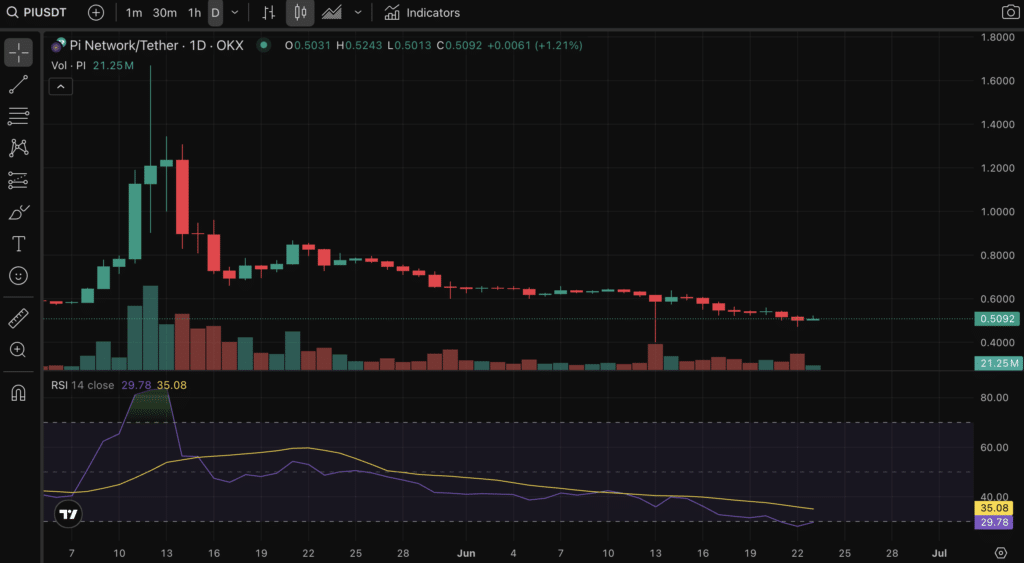Click the H0.5243 high value
The width and height of the screenshot is (1024, 563).
[359, 45]
